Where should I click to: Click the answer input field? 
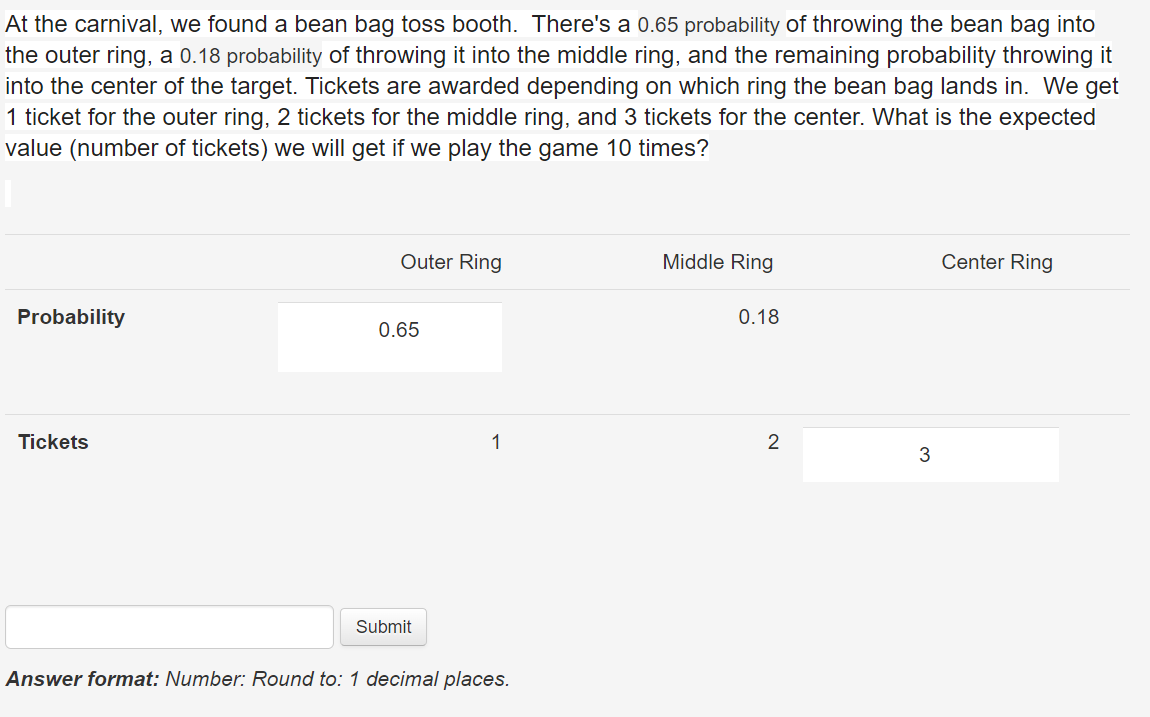pos(168,627)
